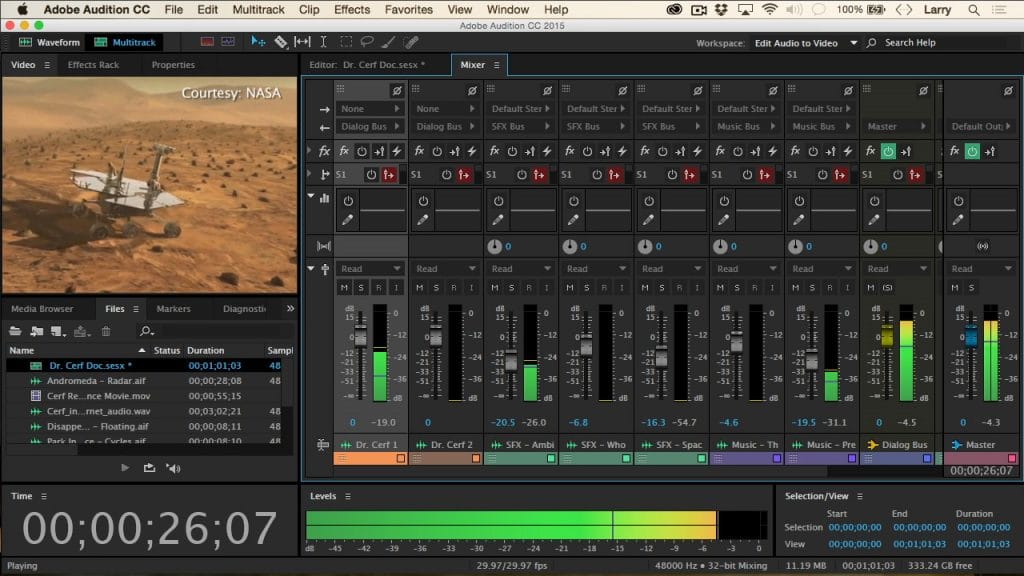The image size is (1024, 576).
Task: Click the play preview icon below the file list
Action: (x=124, y=467)
